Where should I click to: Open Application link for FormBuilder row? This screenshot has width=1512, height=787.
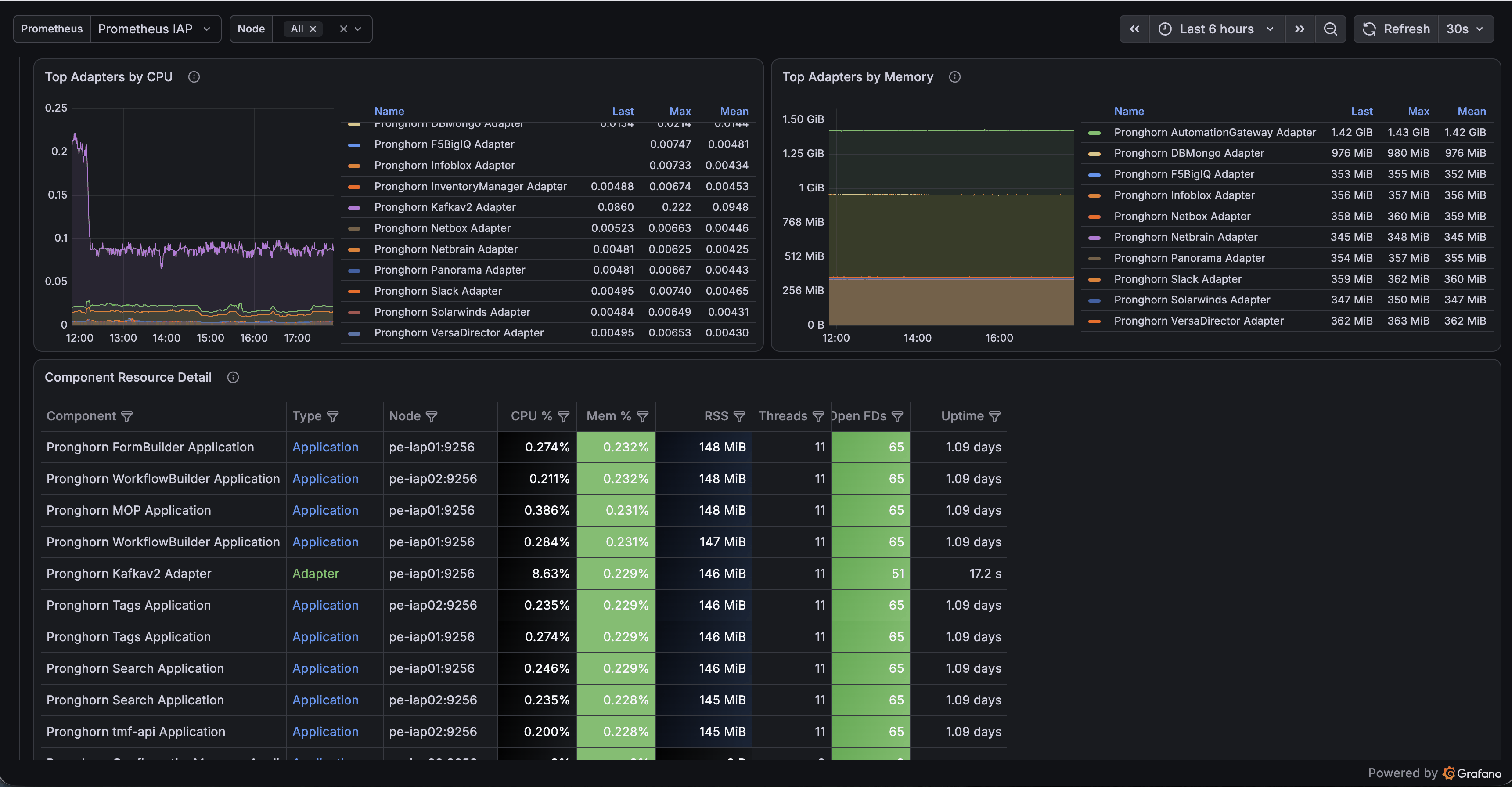[x=325, y=448]
